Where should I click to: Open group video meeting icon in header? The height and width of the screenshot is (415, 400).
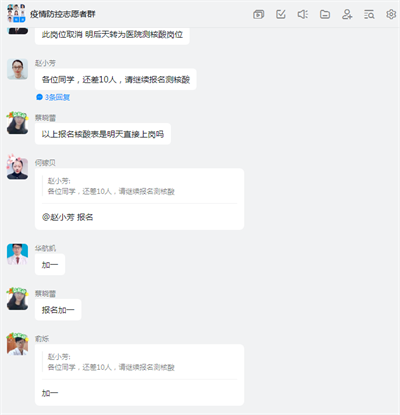pos(258,14)
